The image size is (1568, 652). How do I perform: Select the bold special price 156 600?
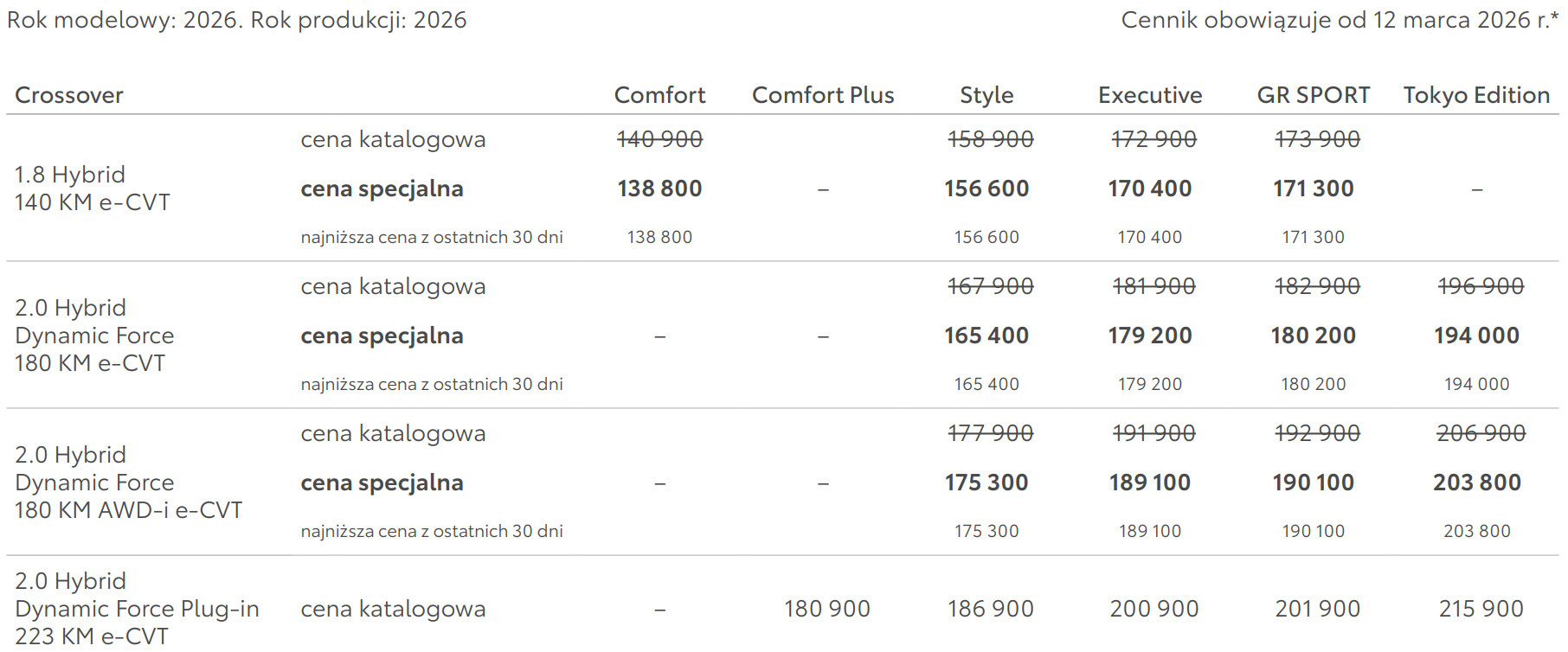coord(986,189)
